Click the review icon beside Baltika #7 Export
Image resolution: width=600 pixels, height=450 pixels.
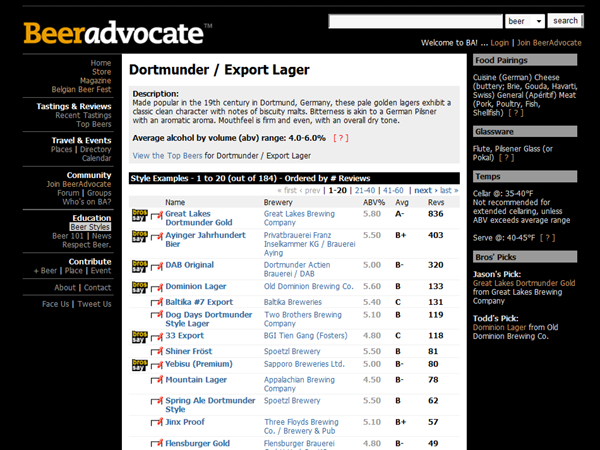pyautogui.click(x=157, y=302)
